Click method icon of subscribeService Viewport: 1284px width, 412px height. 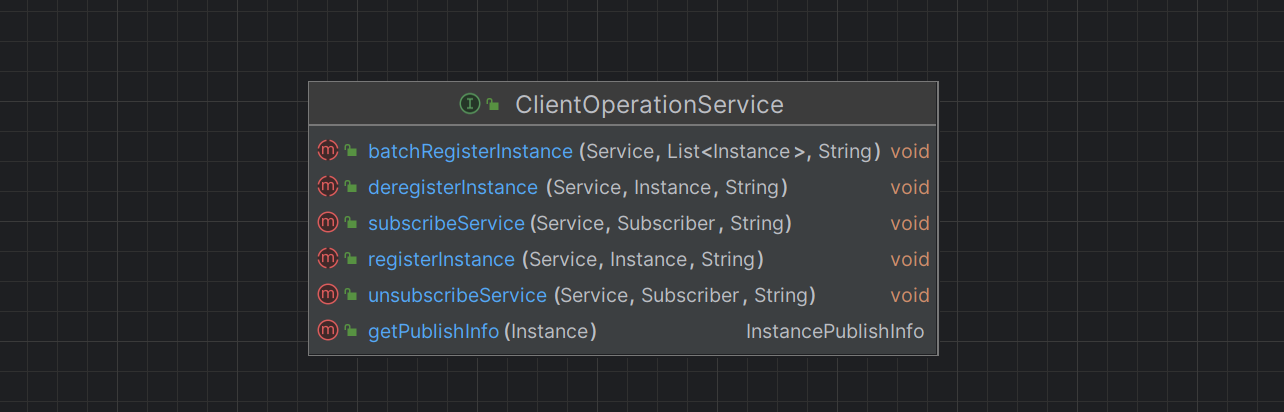[327, 223]
